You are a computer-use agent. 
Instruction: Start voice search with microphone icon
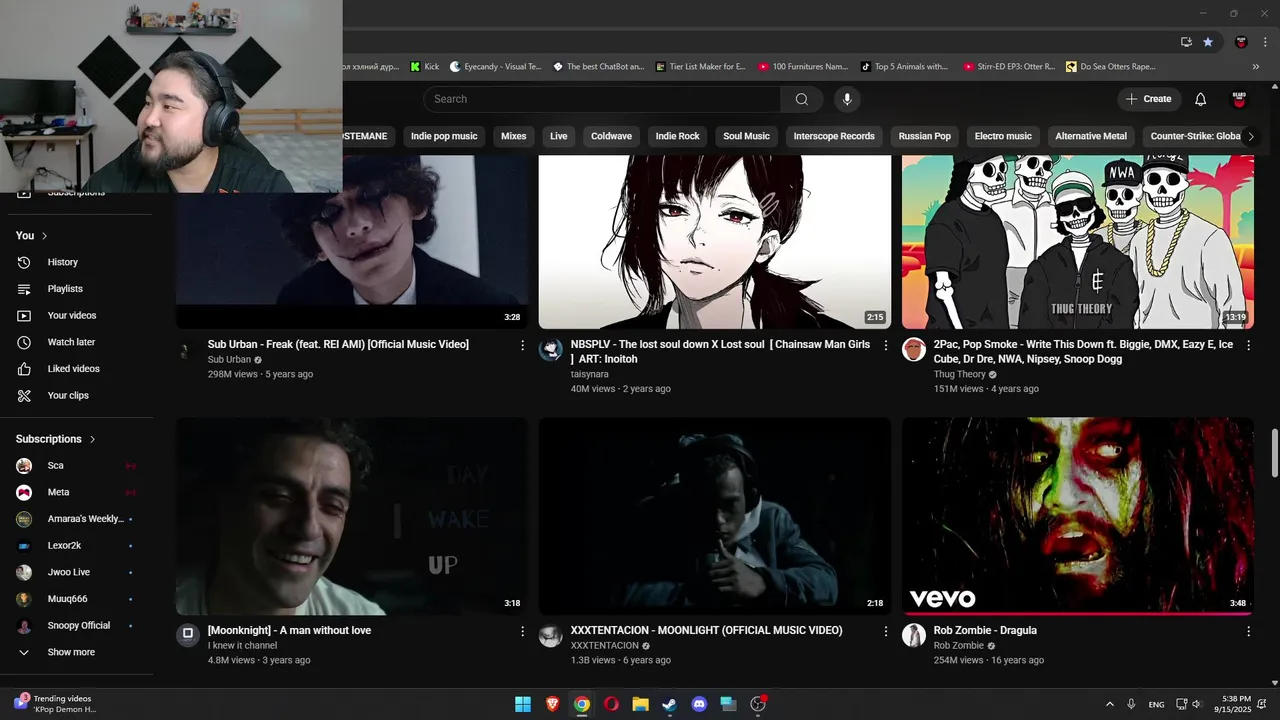pyautogui.click(x=847, y=99)
